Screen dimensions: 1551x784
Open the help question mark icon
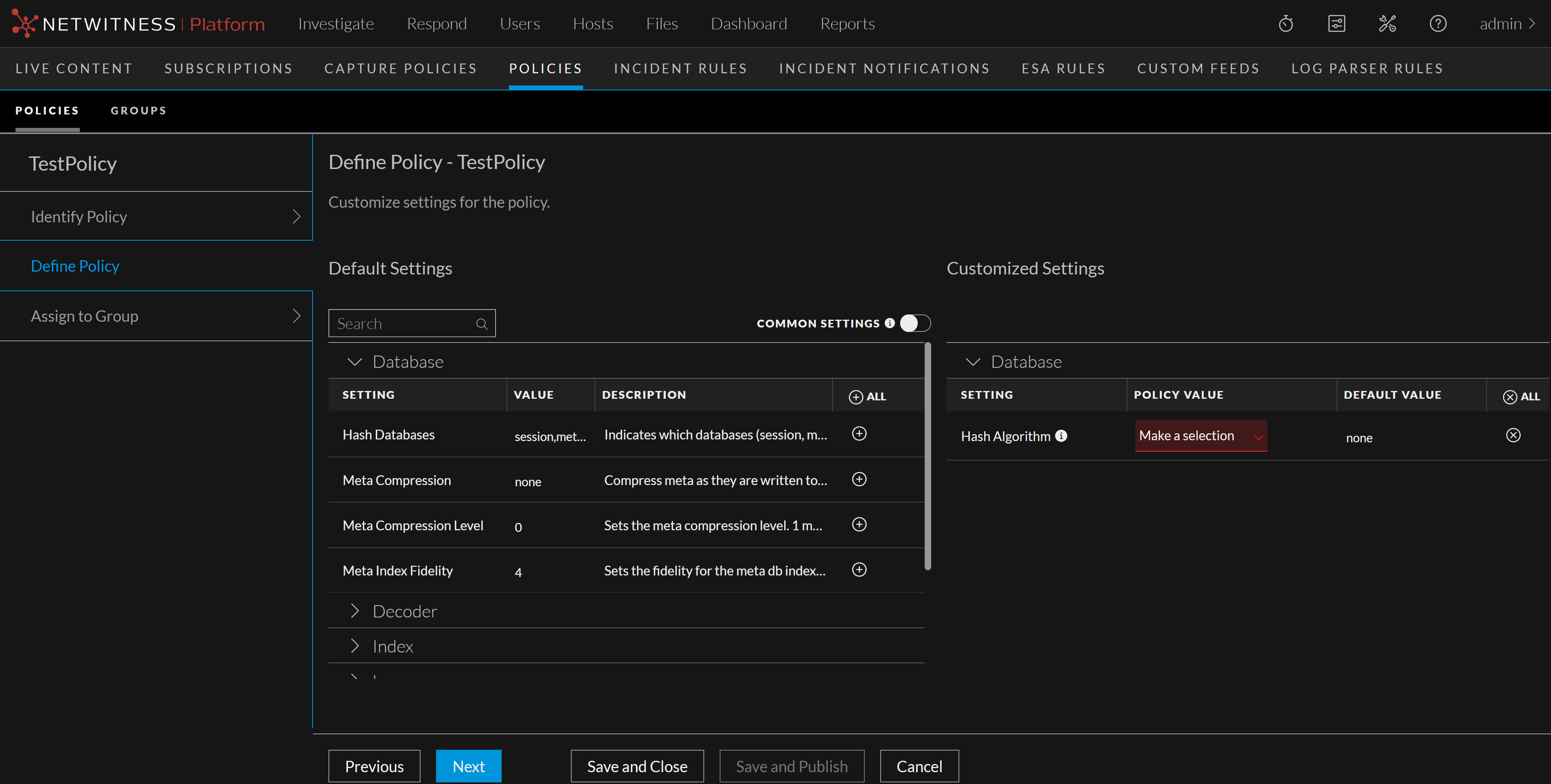1438,24
